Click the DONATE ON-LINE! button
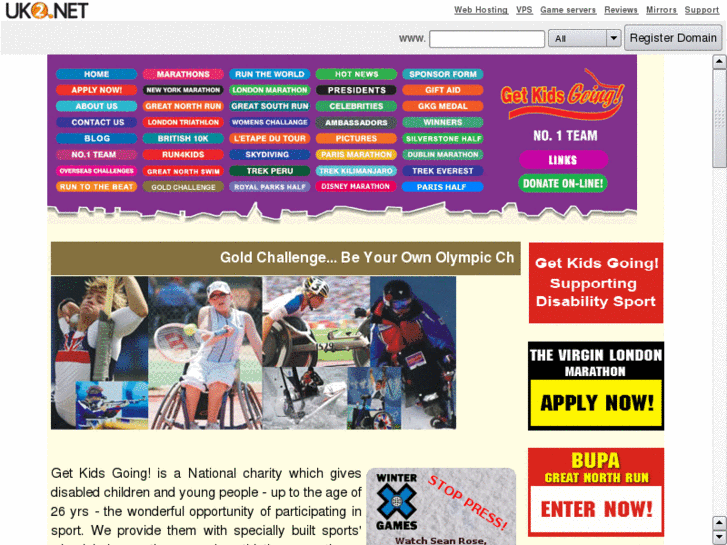Screen dimensions: 727x545 [x=563, y=183]
